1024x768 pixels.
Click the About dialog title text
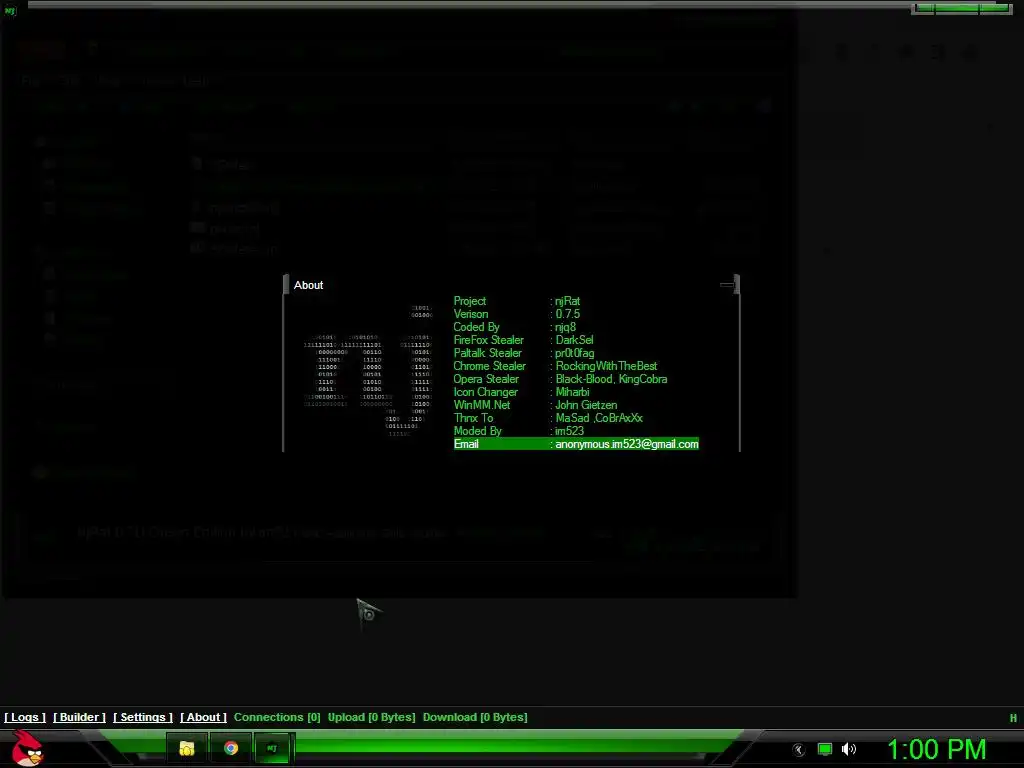tap(308, 285)
